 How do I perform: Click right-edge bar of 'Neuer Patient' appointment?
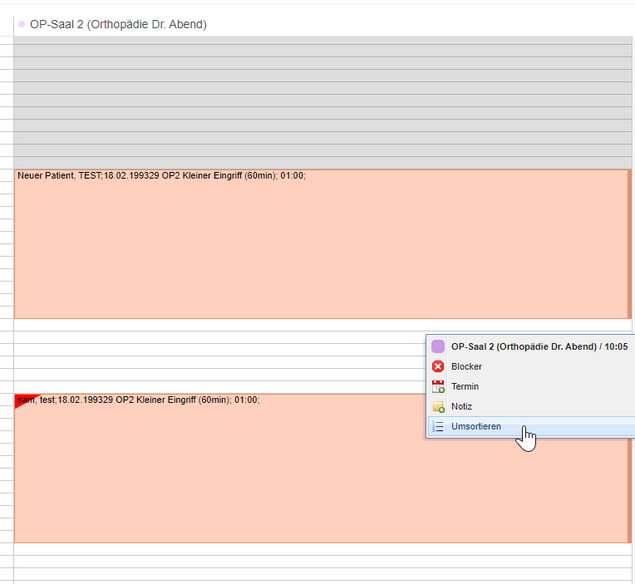[x=629, y=244]
